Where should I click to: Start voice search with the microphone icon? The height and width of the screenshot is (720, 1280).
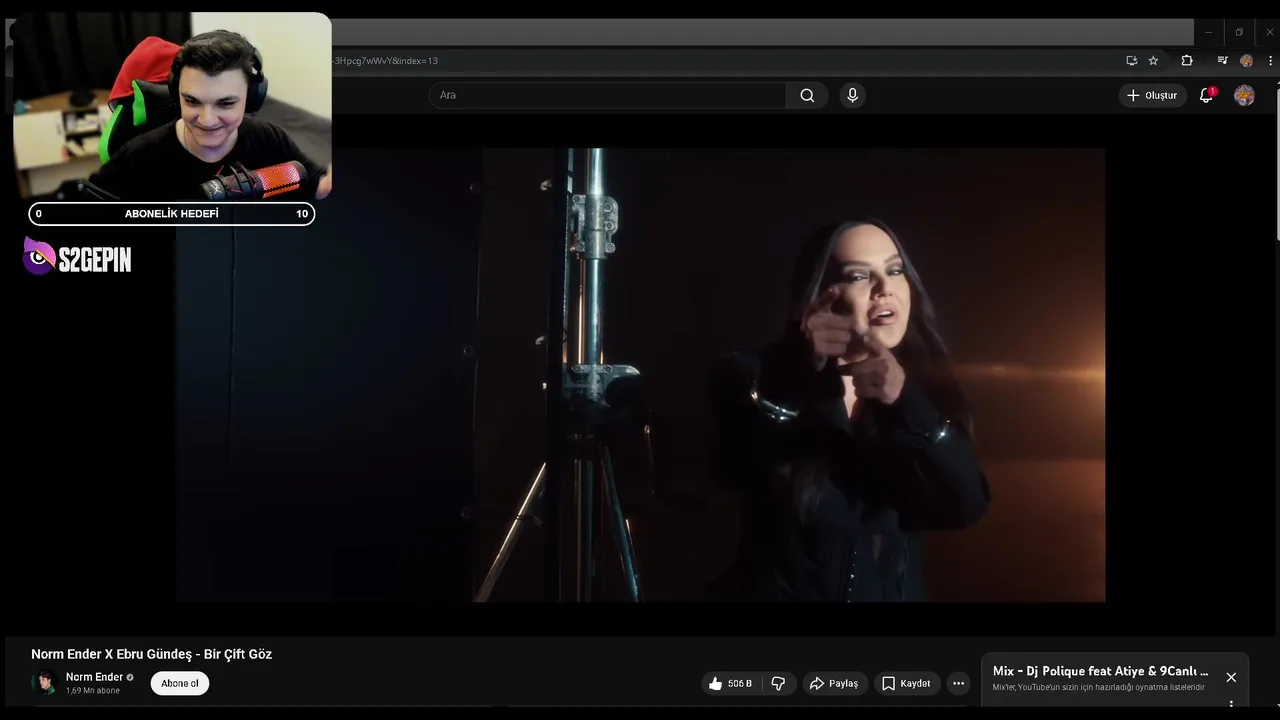[852, 95]
